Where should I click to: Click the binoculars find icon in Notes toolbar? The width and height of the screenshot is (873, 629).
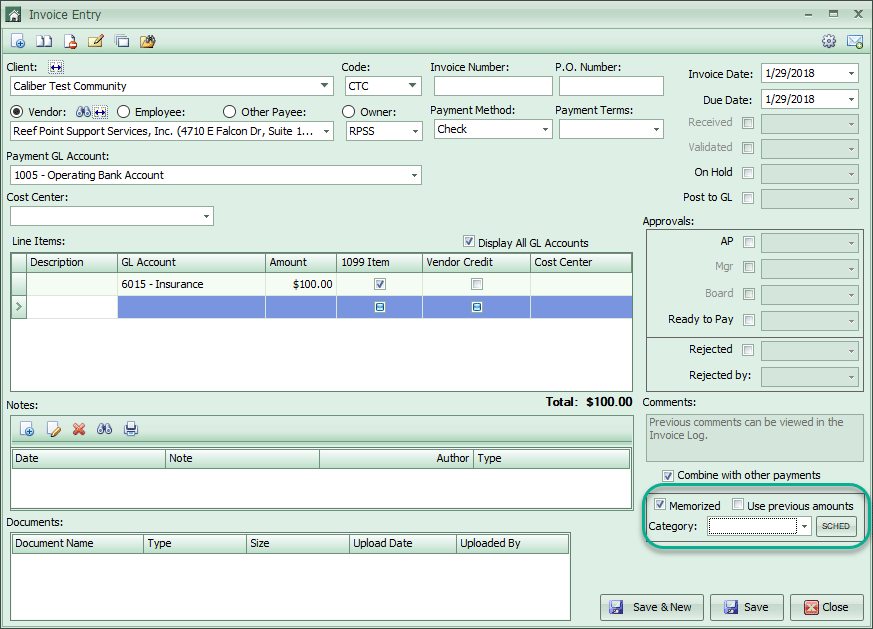[105, 429]
